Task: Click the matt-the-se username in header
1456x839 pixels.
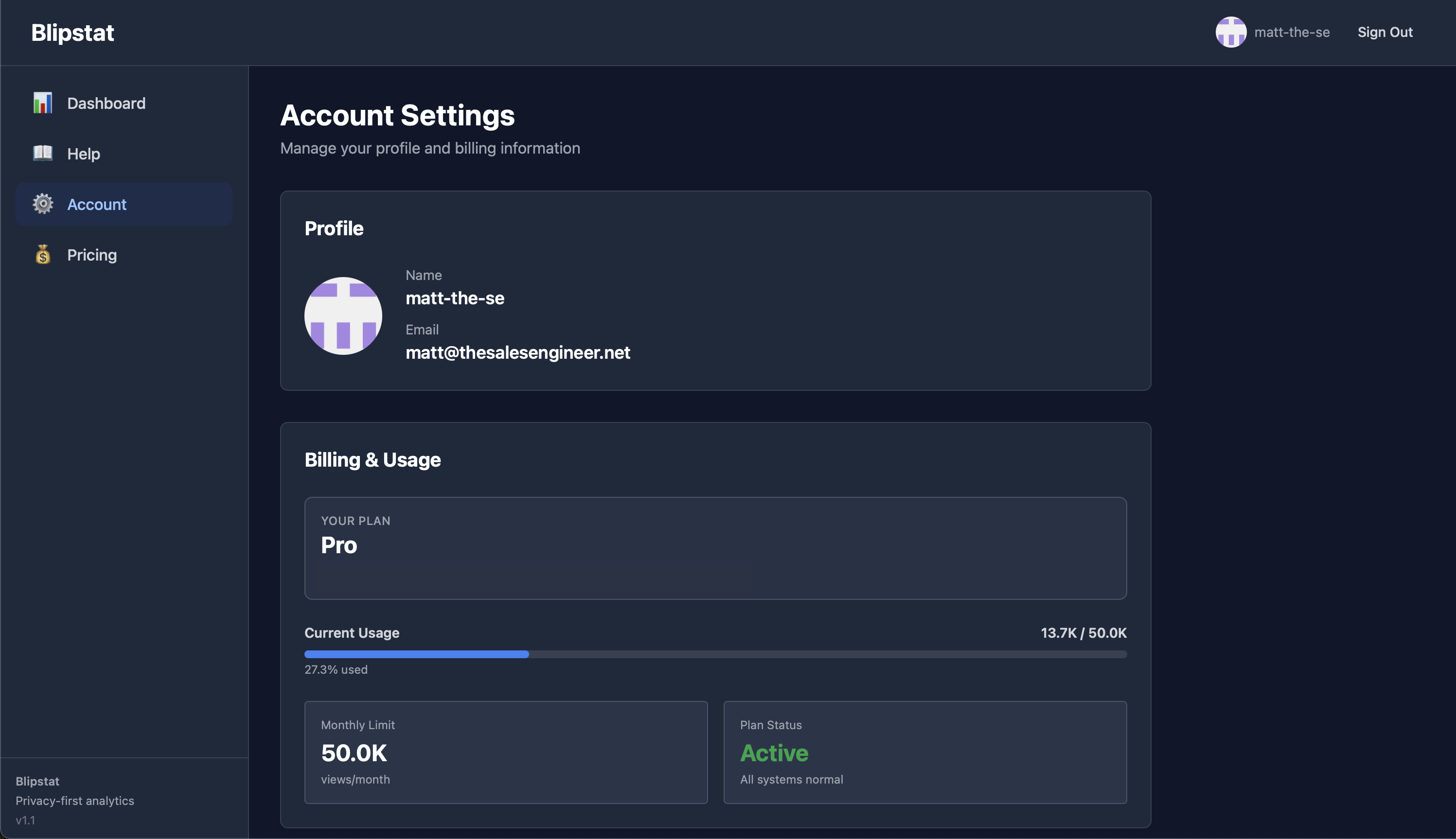Action: pos(1292,32)
